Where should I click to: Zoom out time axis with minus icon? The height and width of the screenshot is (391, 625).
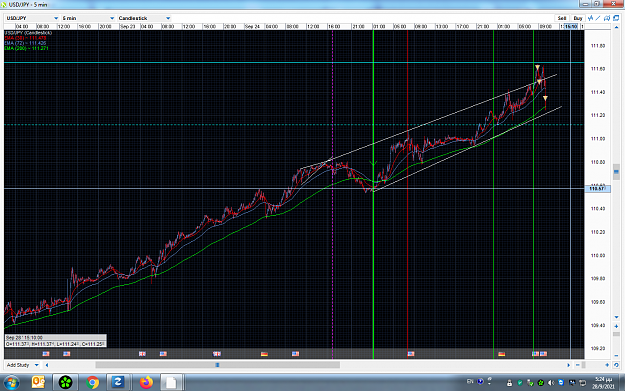pos(578,365)
